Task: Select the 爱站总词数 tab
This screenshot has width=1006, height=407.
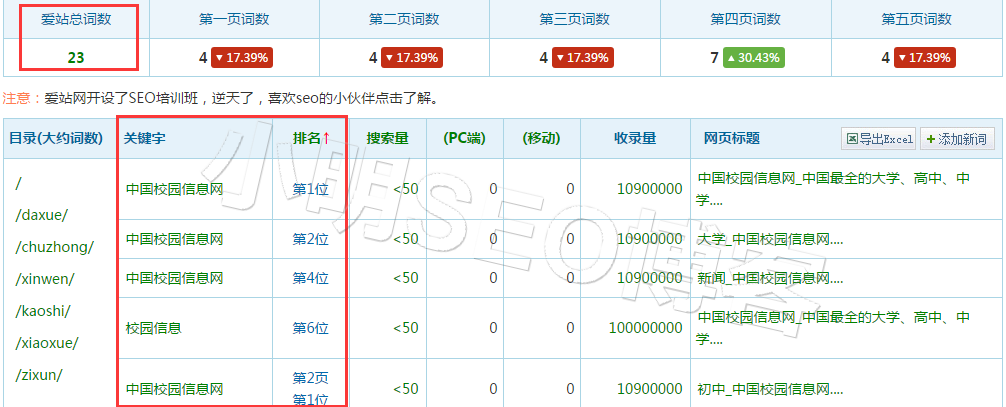Action: tap(76, 19)
